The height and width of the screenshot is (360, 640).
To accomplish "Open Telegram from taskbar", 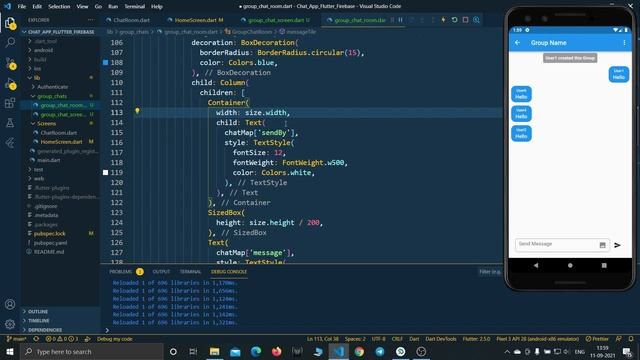I will (380, 351).
